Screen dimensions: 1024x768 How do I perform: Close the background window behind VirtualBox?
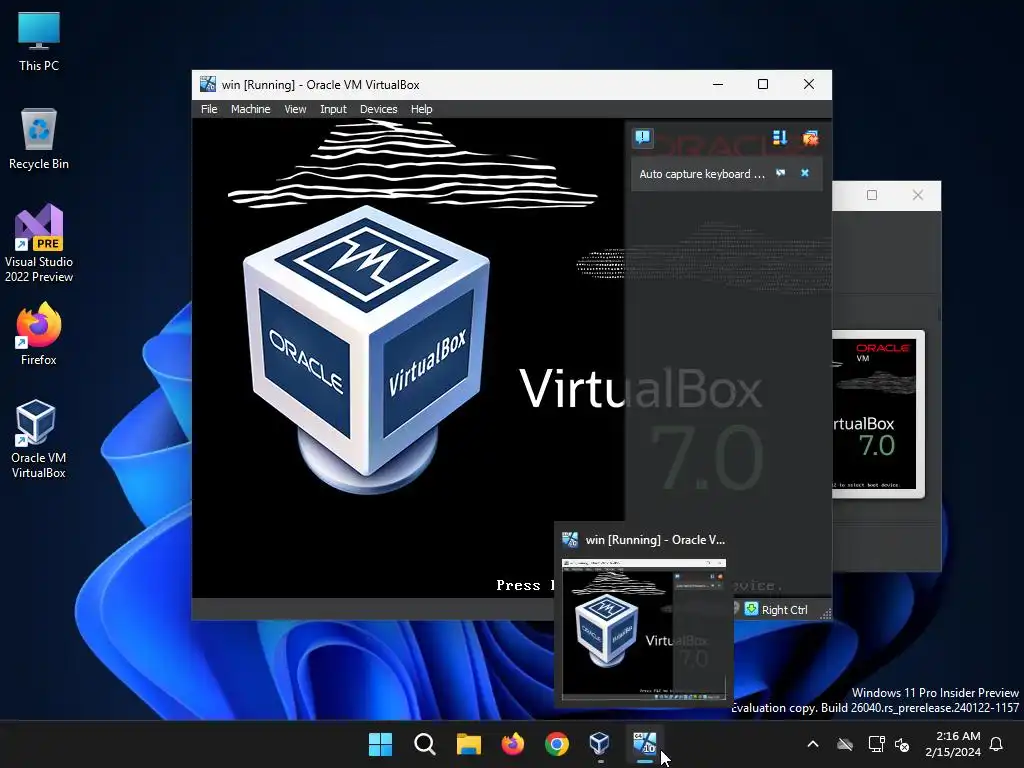click(x=918, y=195)
